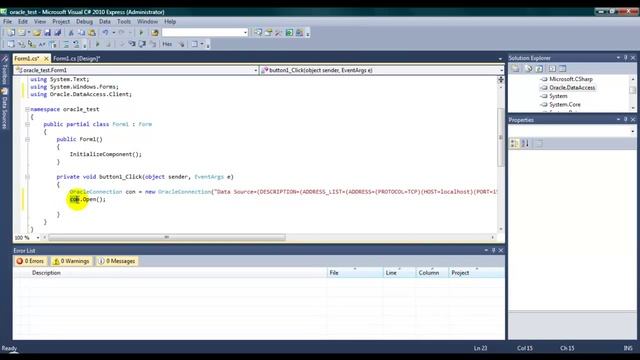Click the code editor vertical scrollbar thumb
Screen dimensions: 640x360
[501, 138]
